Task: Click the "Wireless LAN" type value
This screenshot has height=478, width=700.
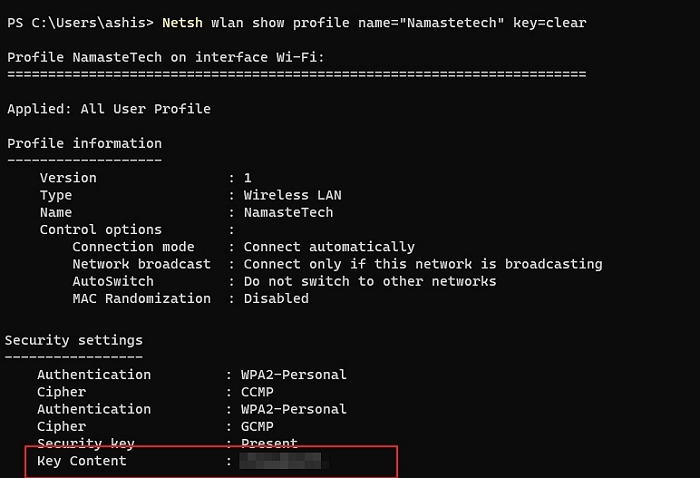Action: click(x=292, y=195)
